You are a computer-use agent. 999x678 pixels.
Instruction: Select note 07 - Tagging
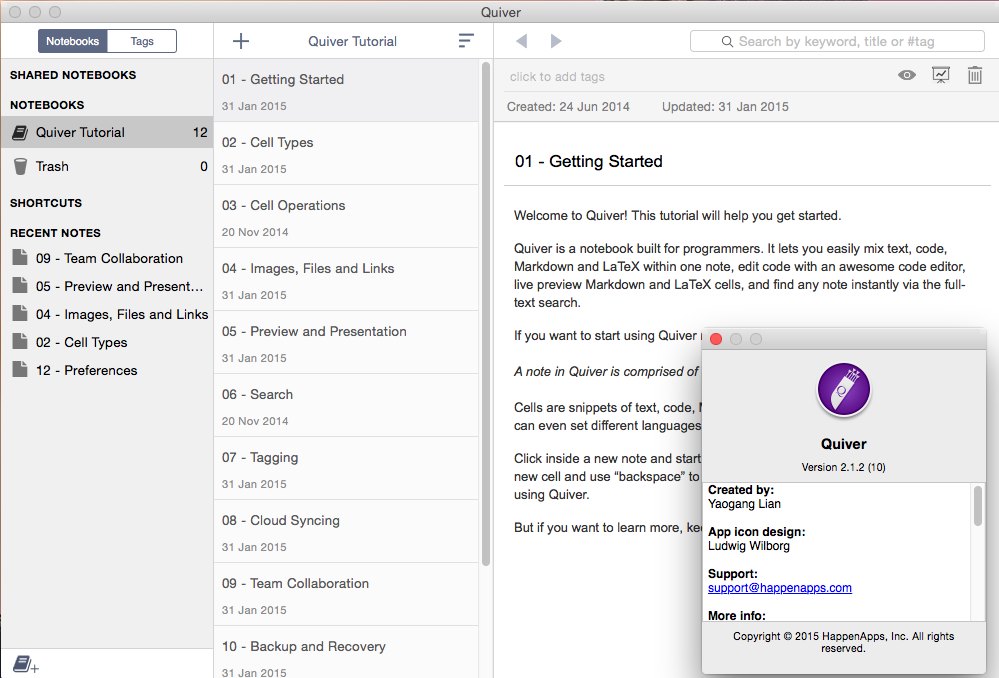[x=346, y=469]
